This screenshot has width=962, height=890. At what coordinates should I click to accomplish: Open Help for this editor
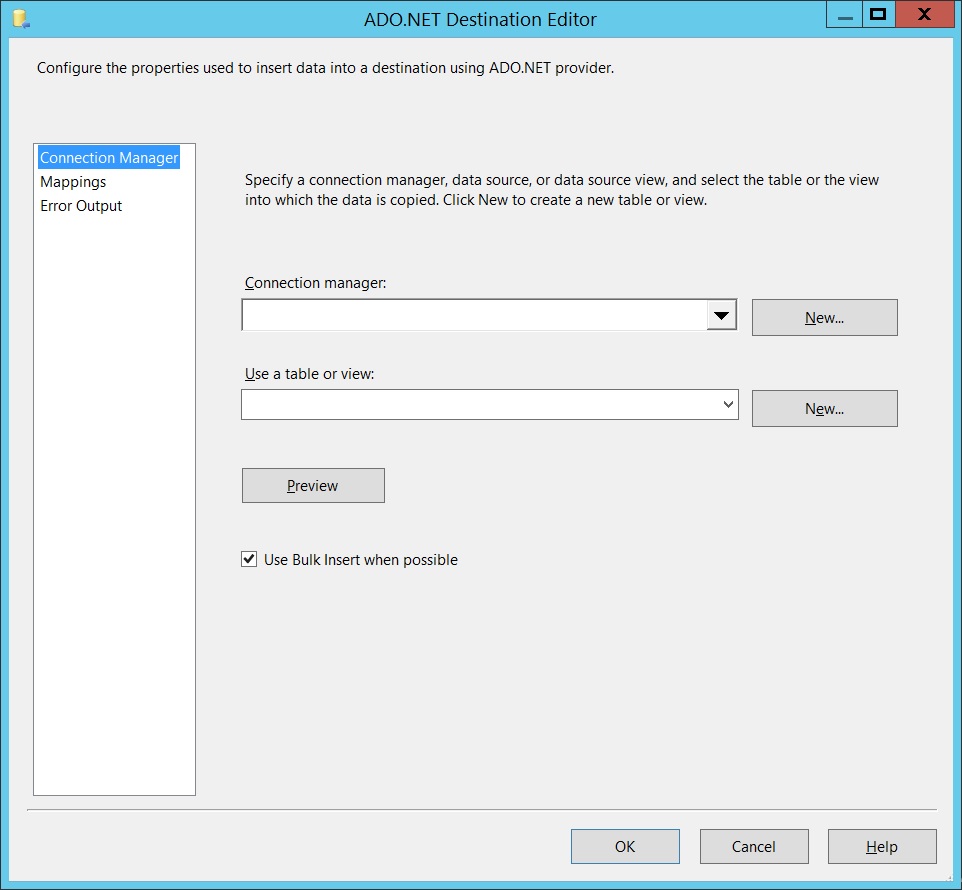(x=882, y=846)
